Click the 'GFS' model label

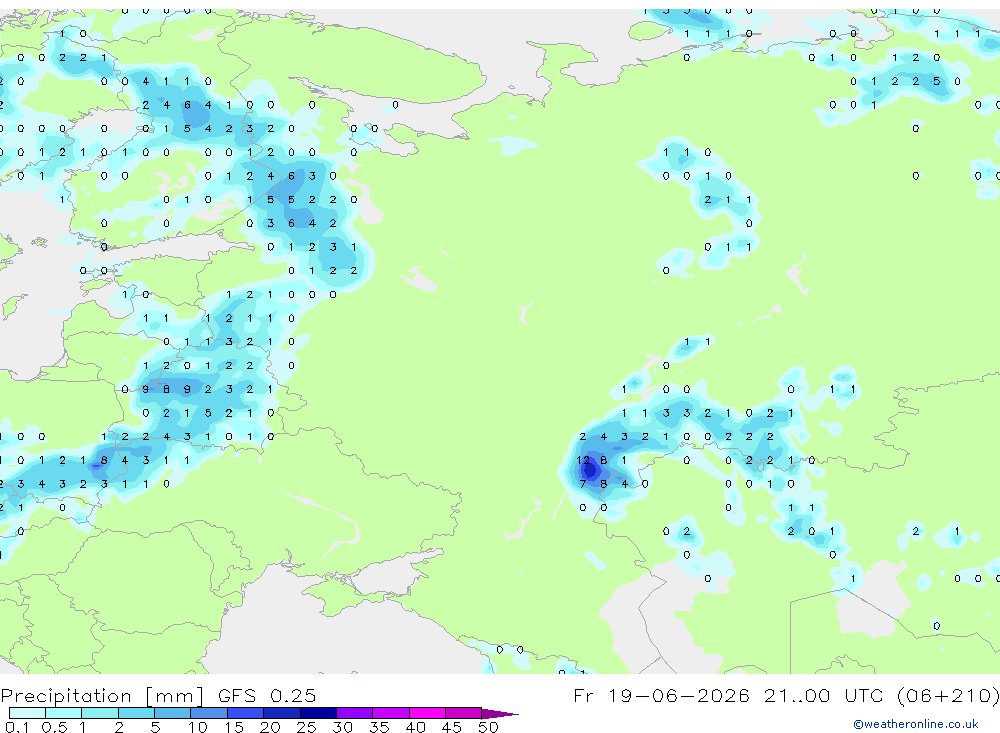(237, 695)
